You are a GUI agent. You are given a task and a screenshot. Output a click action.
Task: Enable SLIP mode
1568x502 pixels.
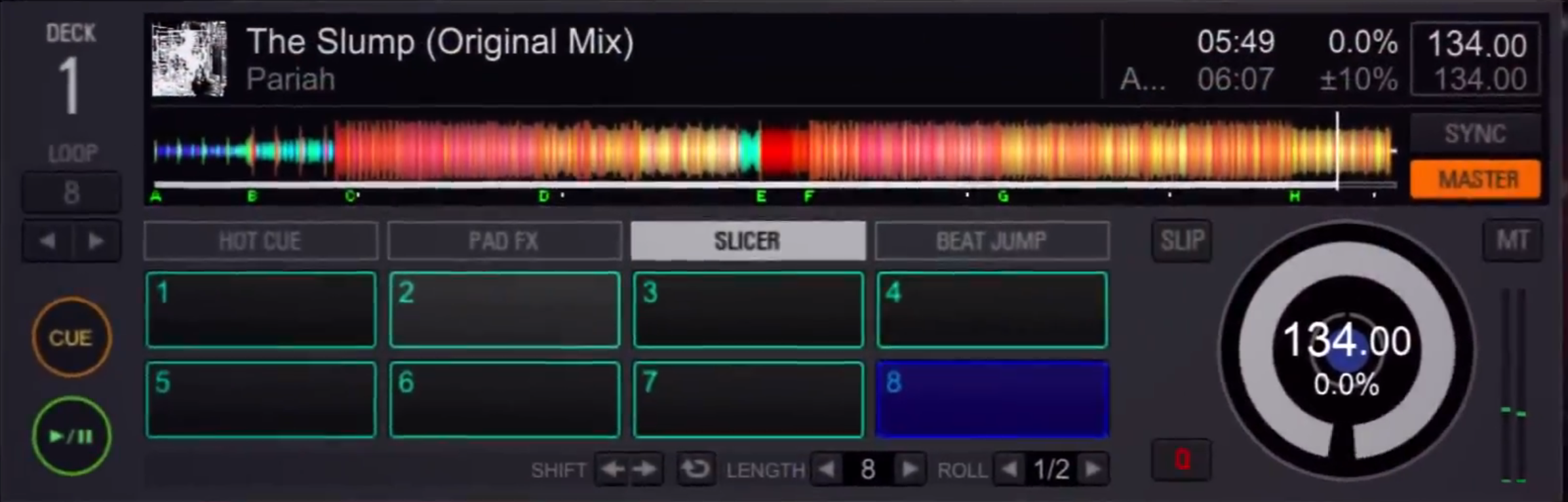[1181, 241]
